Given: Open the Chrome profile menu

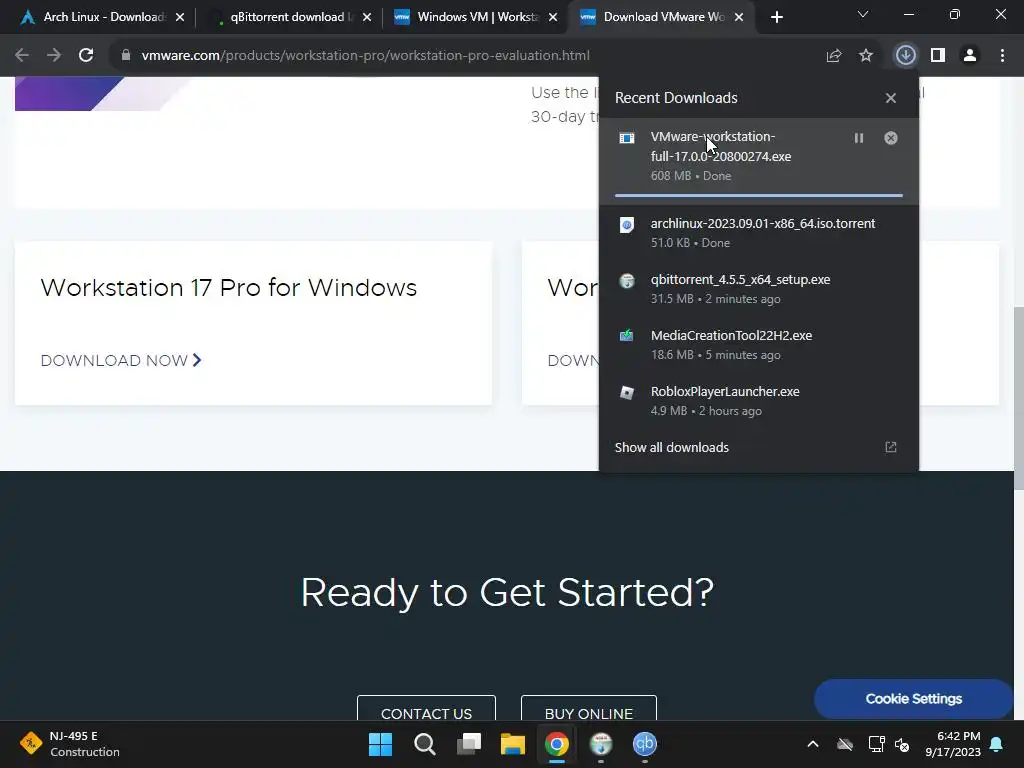Looking at the screenshot, I should pyautogui.click(x=970, y=55).
